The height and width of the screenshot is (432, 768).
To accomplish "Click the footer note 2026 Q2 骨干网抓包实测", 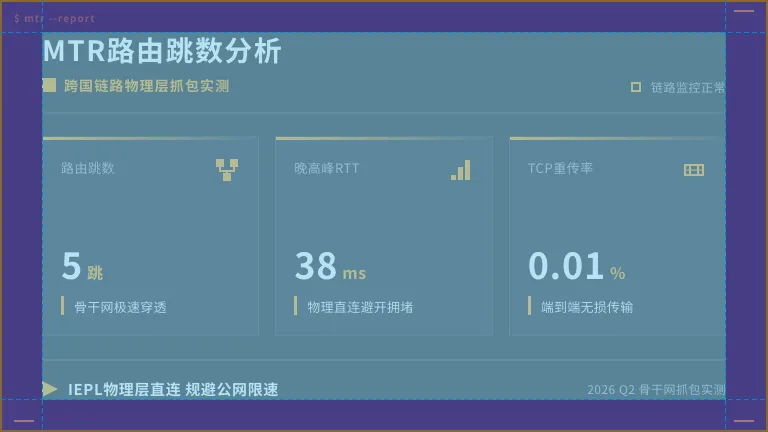I will click(x=656, y=389).
